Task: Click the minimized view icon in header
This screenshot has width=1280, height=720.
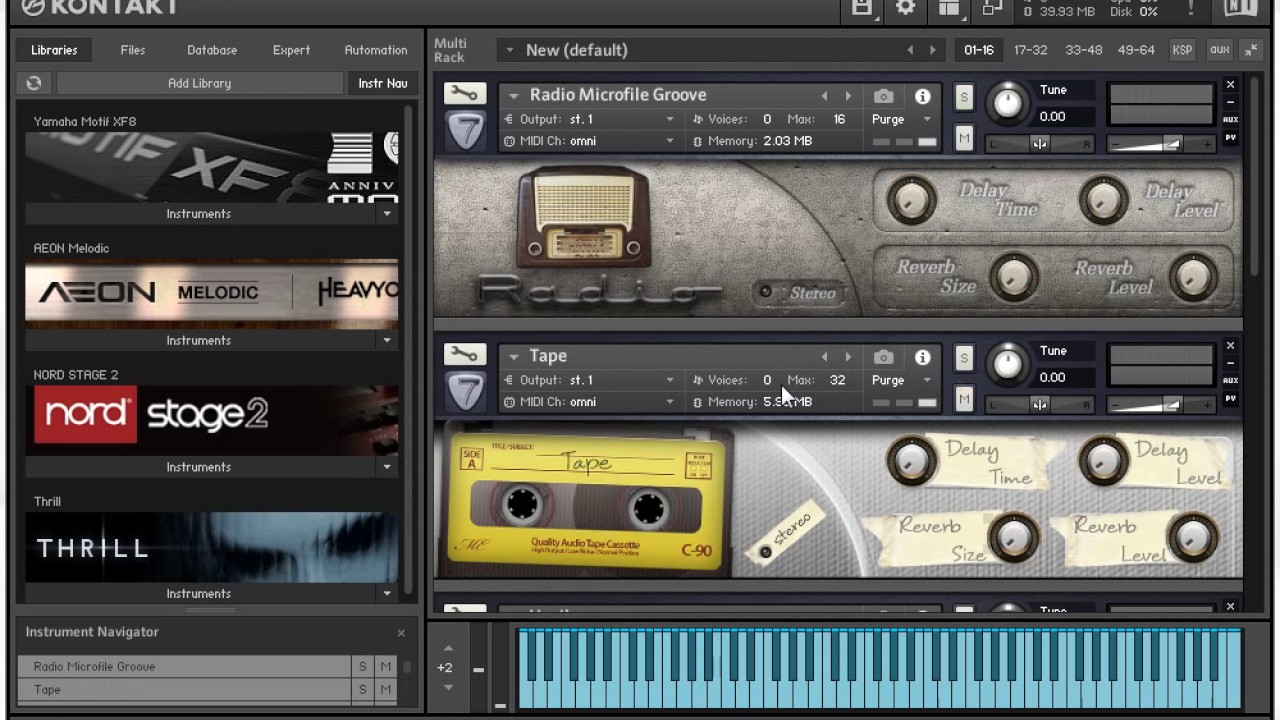Action: pos(992,8)
